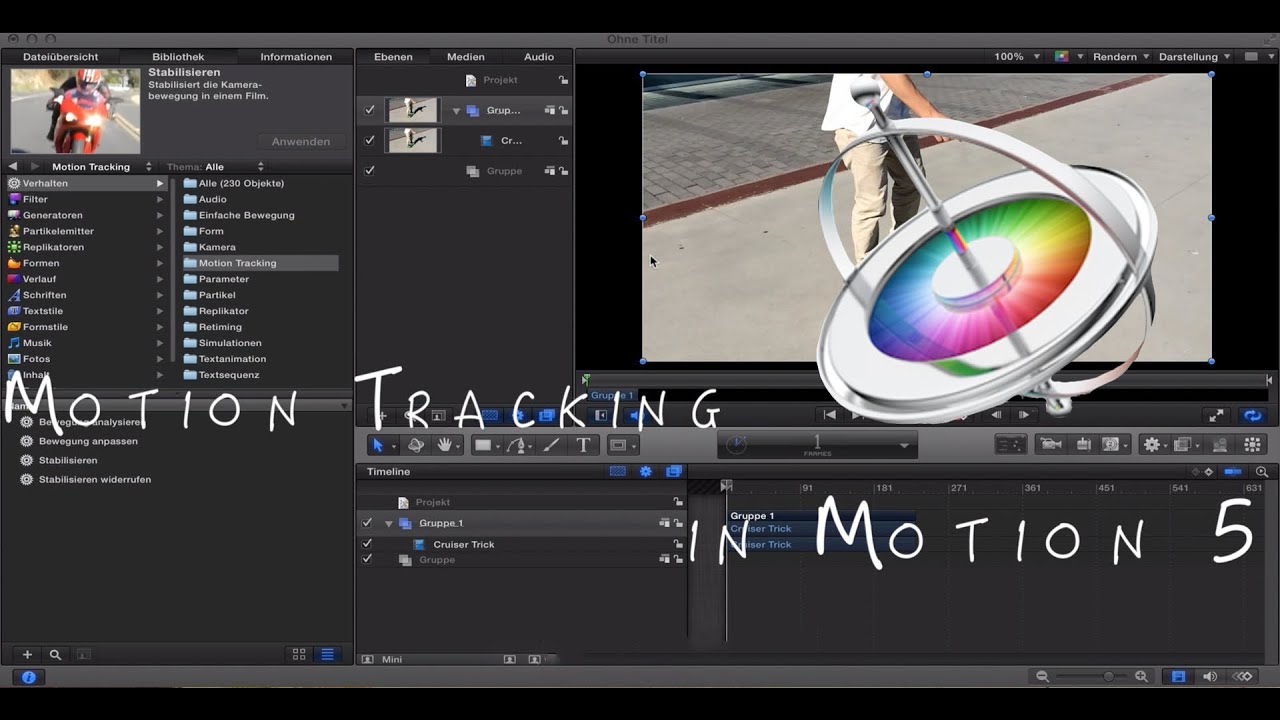The width and height of the screenshot is (1280, 720).
Task: Click the blue info button
Action: coord(28,677)
